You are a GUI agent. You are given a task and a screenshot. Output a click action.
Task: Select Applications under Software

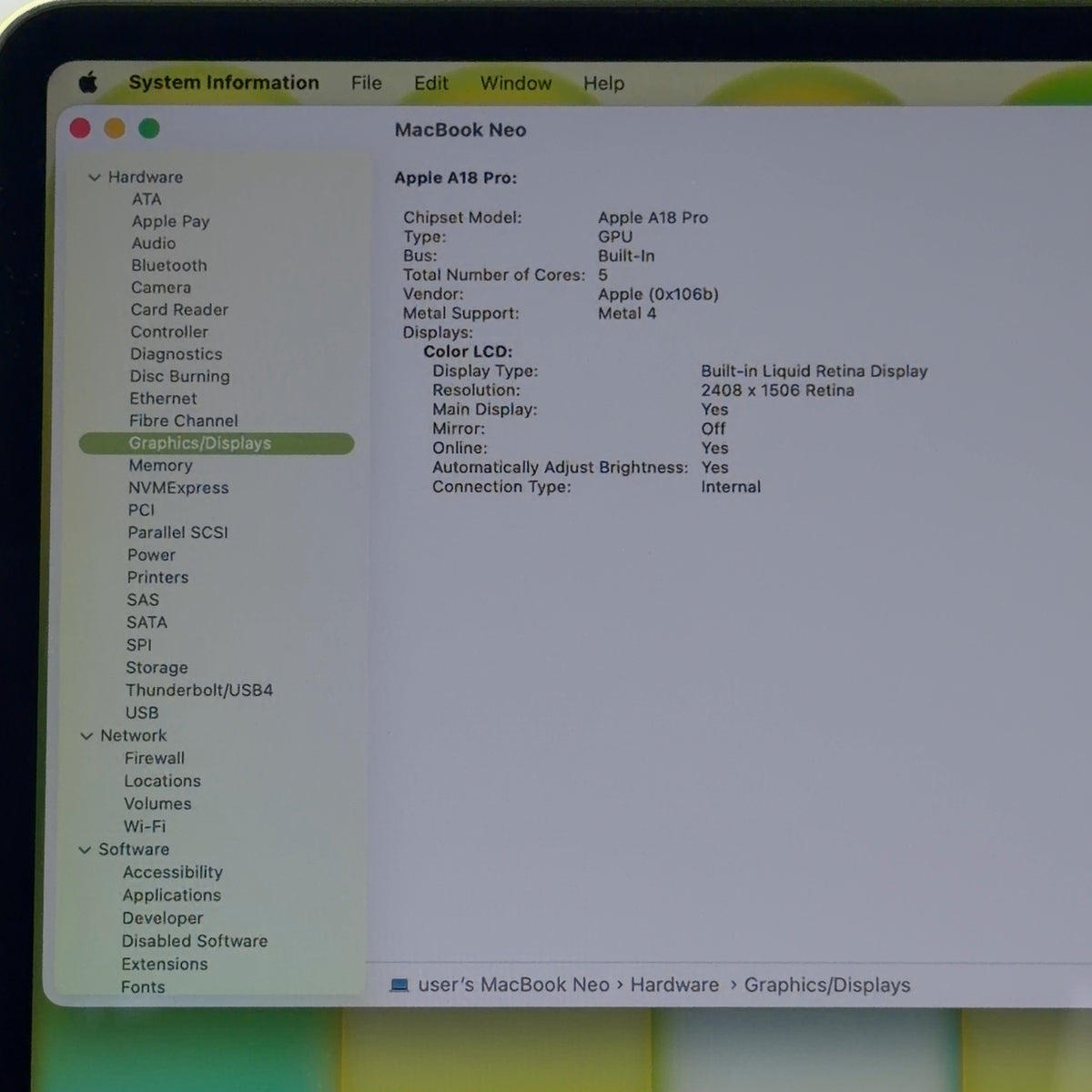click(x=172, y=895)
